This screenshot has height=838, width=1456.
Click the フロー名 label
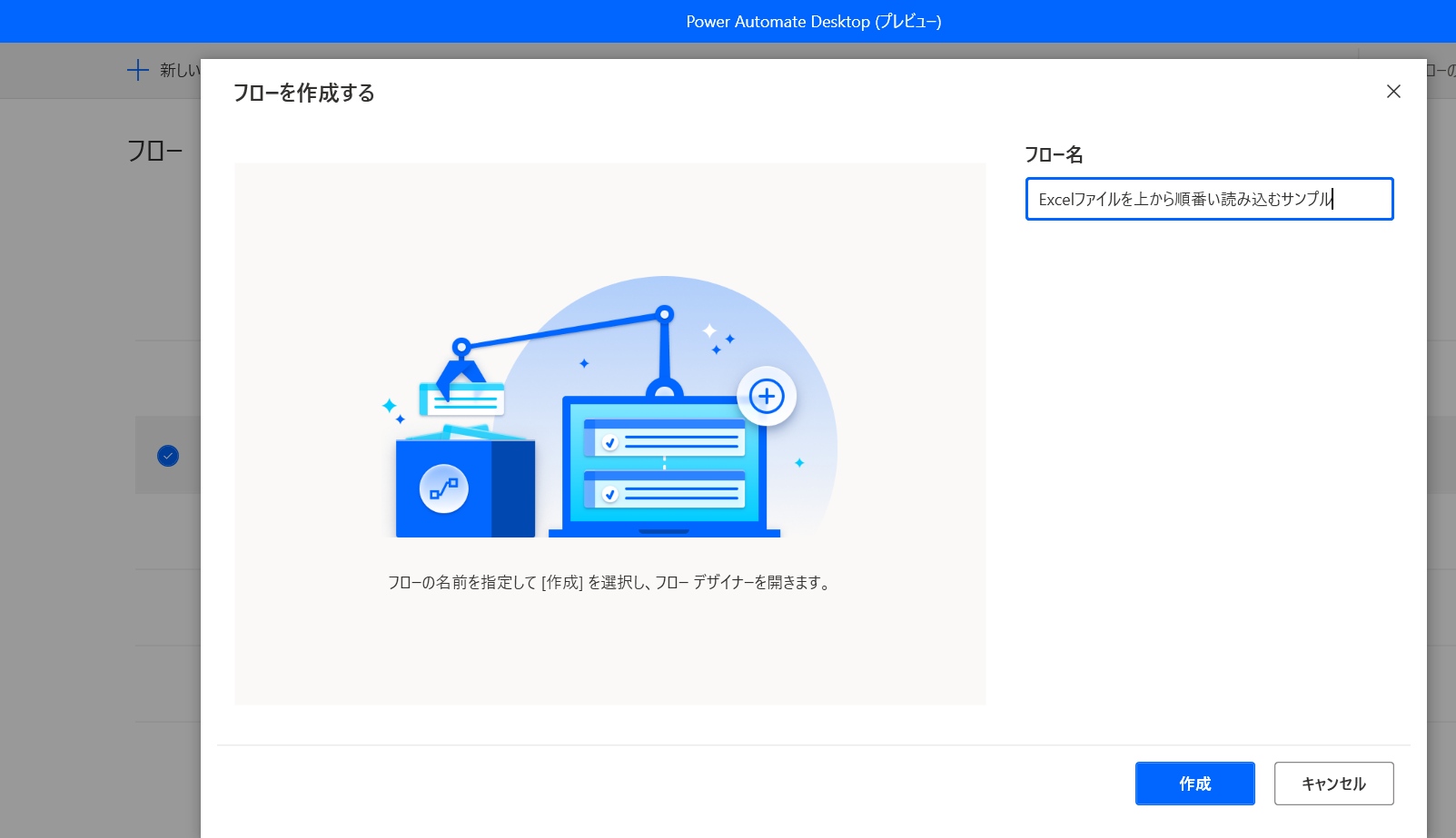(x=1054, y=154)
